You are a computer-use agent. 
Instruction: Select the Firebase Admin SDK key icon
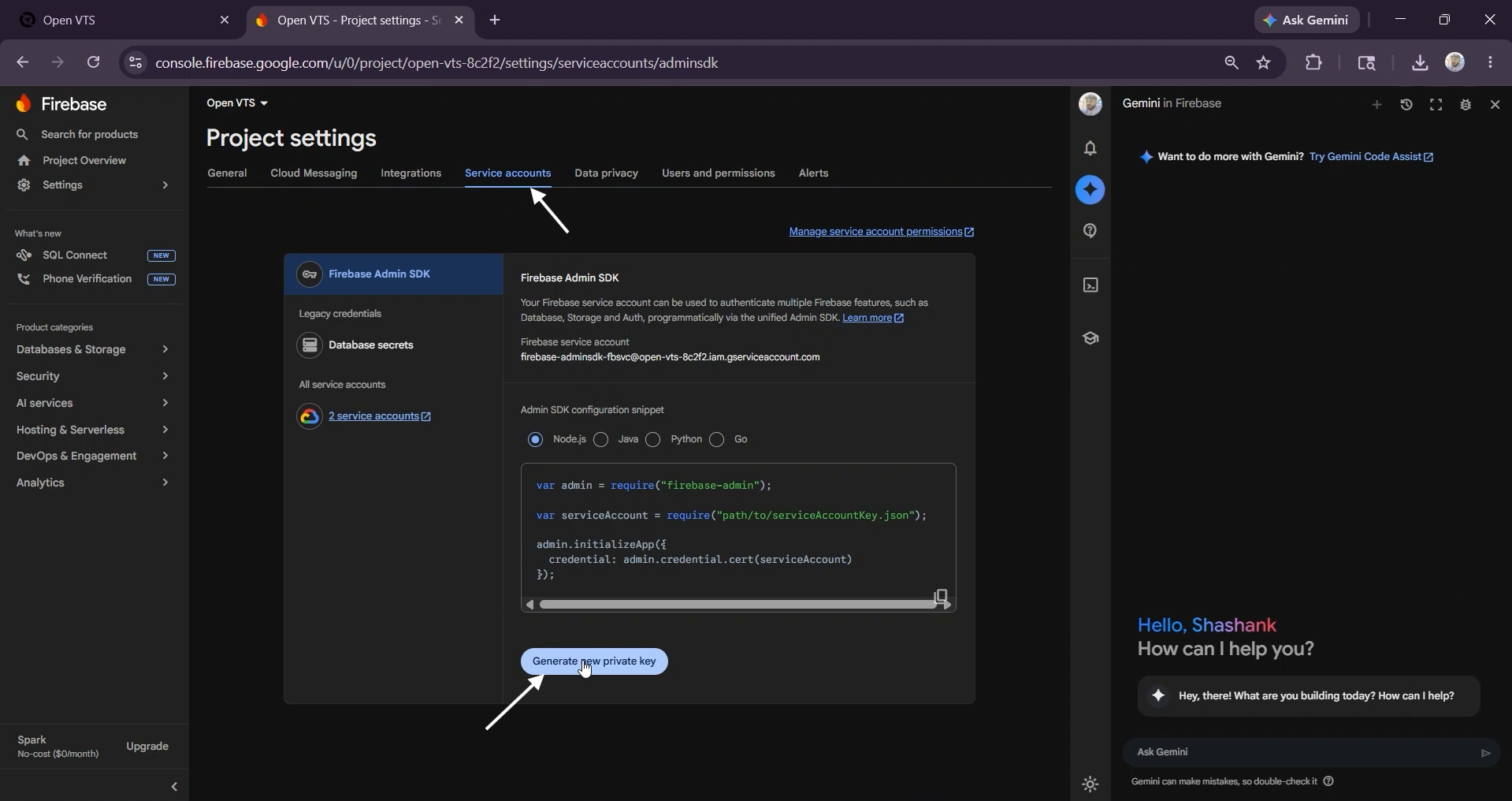310,274
